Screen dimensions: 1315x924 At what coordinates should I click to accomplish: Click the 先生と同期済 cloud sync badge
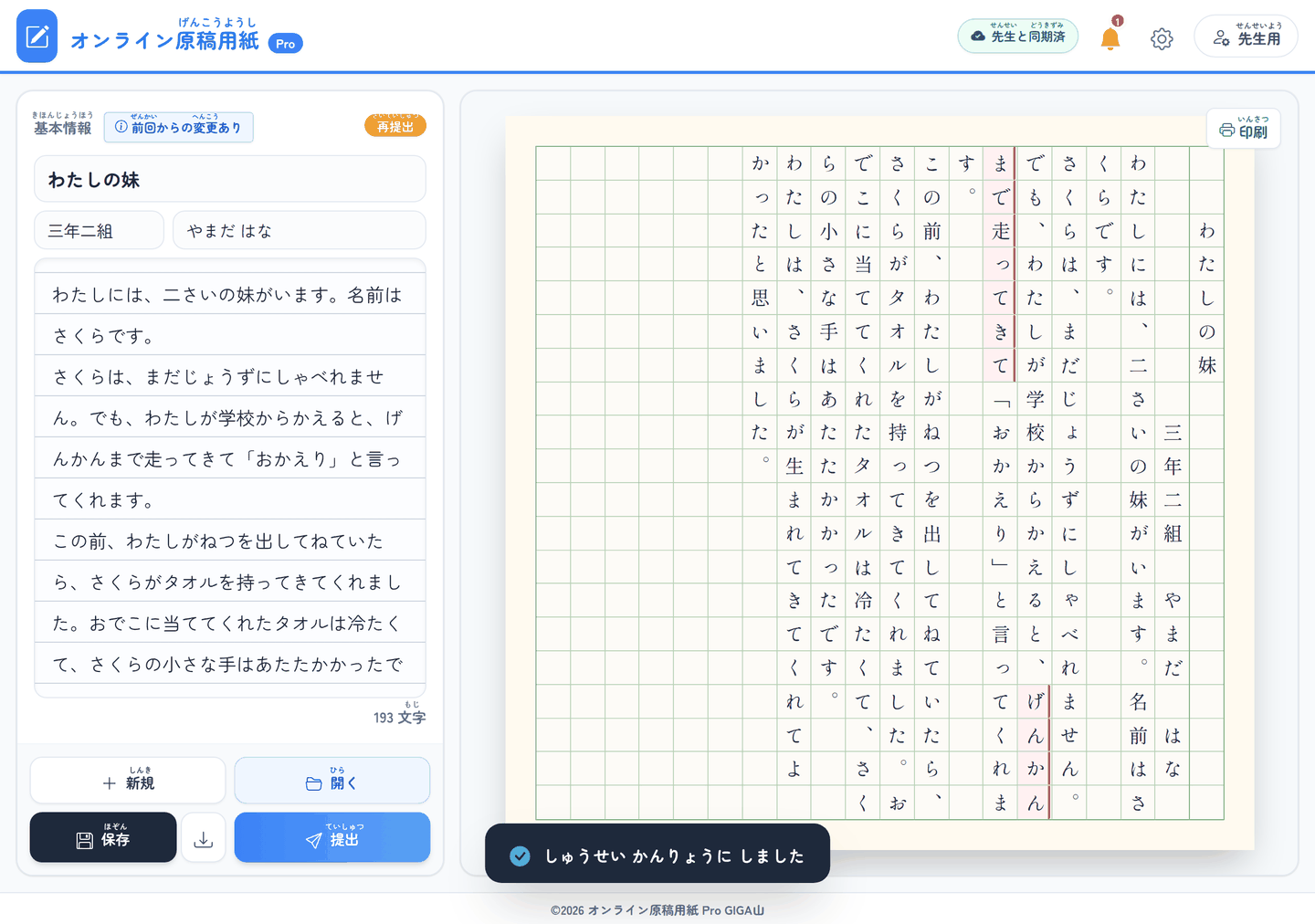[1018, 36]
